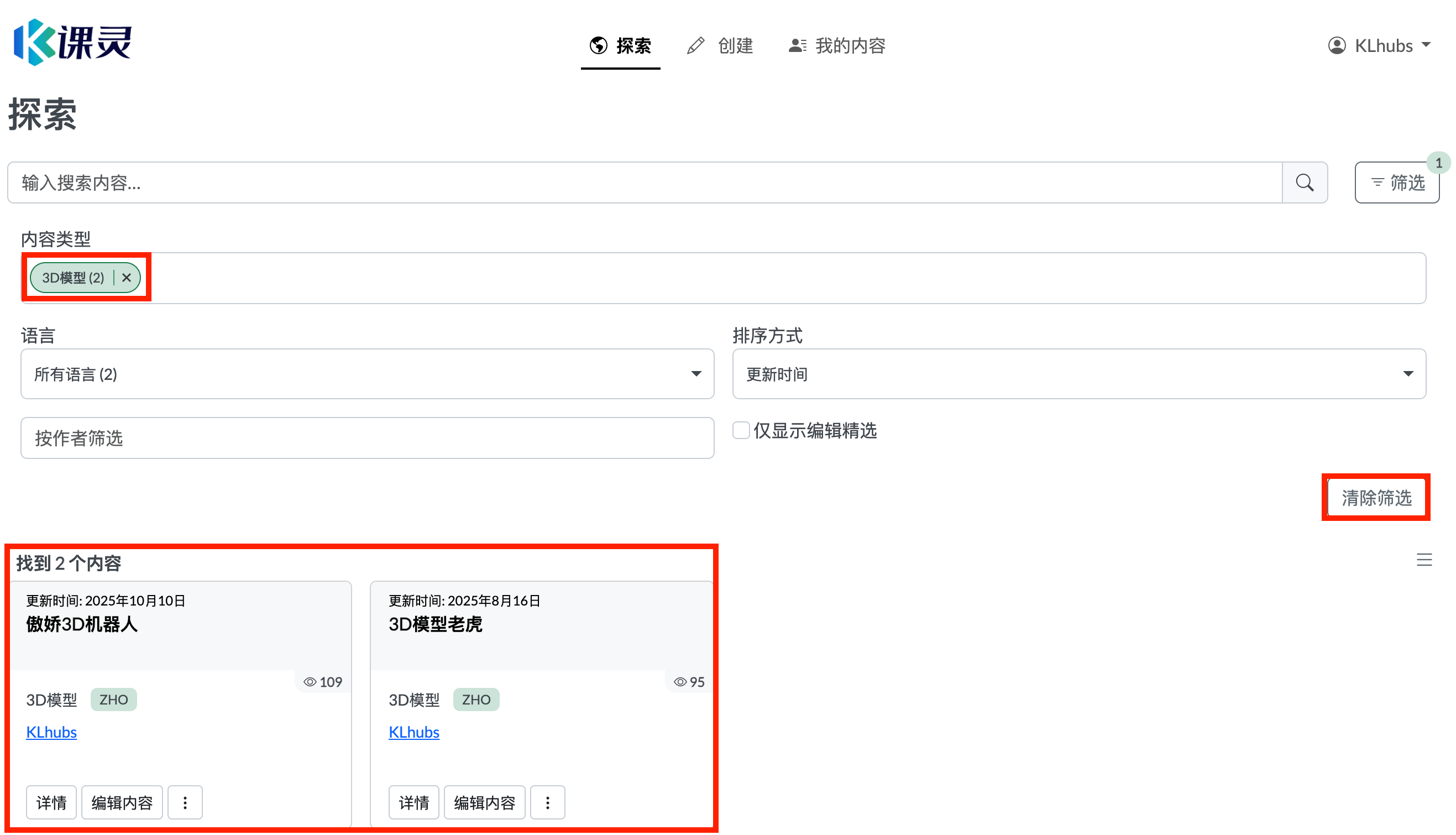This screenshot has height=835, width=1456.
Task: Click the 课灵 logo
Action: pos(73,43)
